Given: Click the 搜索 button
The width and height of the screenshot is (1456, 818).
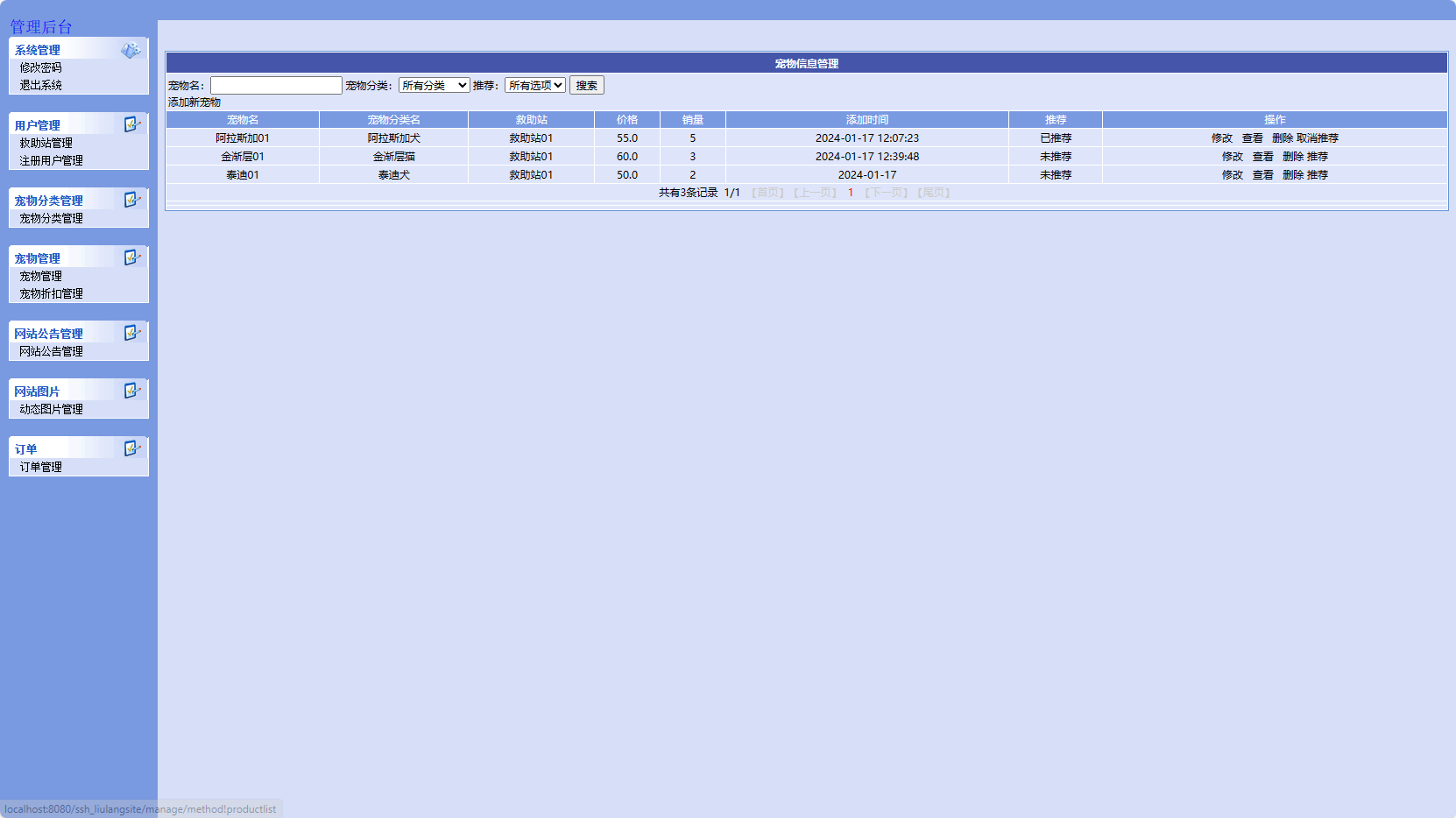Looking at the screenshot, I should [x=587, y=85].
